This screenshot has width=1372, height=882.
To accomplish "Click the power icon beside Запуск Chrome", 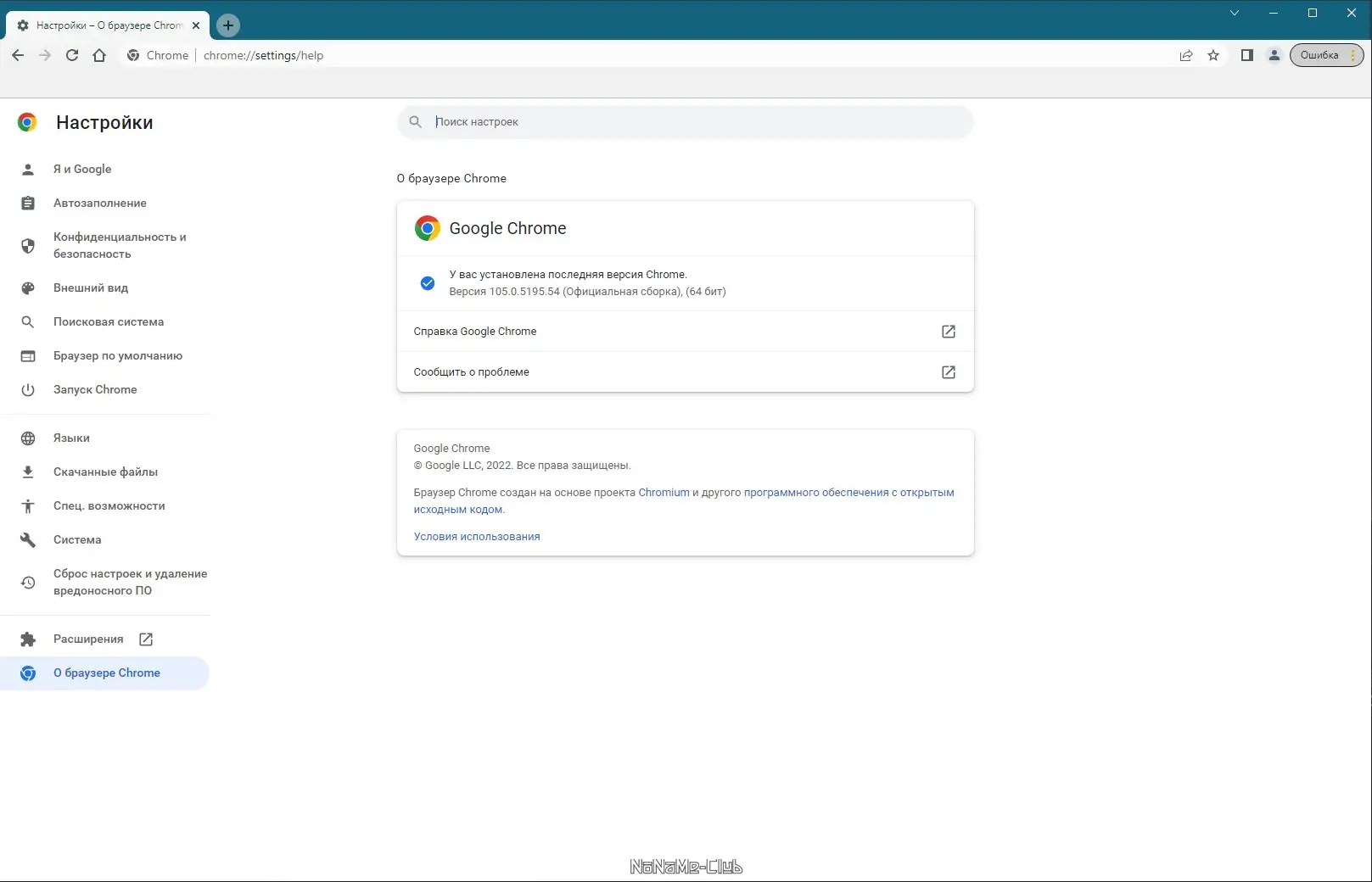I will [28, 389].
